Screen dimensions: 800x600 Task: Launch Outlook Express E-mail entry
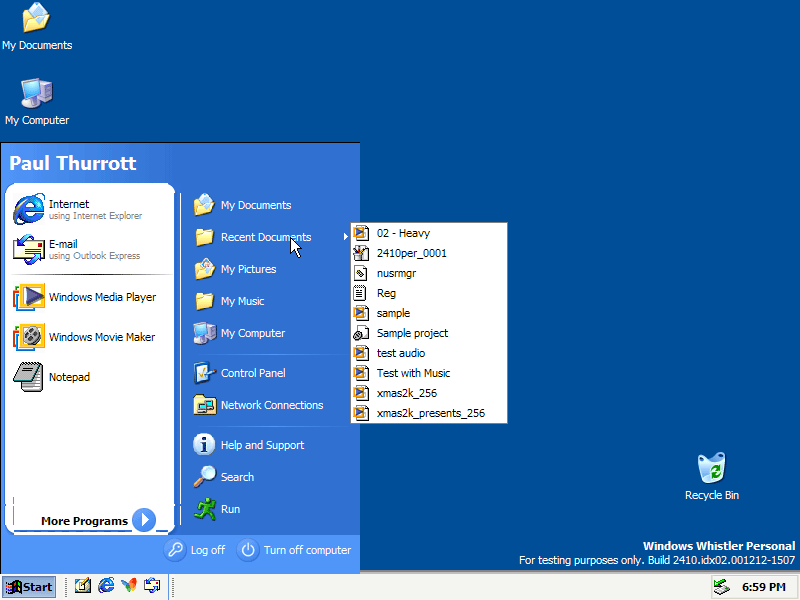click(x=80, y=249)
